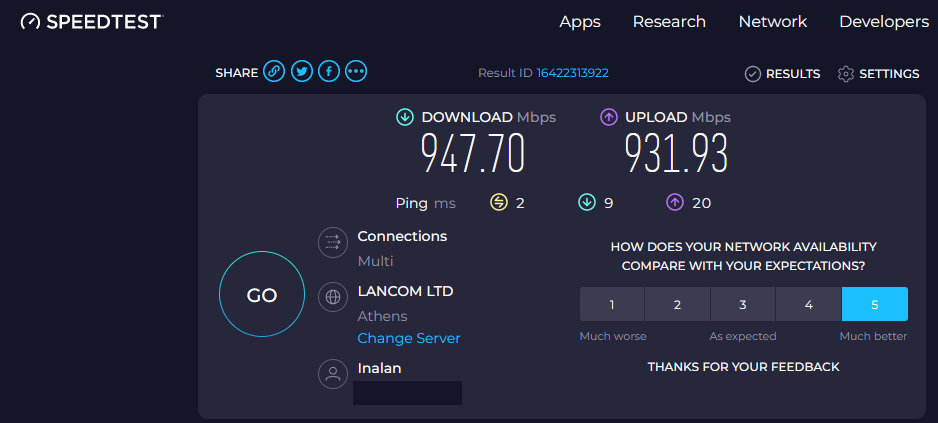This screenshot has width=938, height=423.
Task: Copy result link via share link icon
Action: click(274, 72)
